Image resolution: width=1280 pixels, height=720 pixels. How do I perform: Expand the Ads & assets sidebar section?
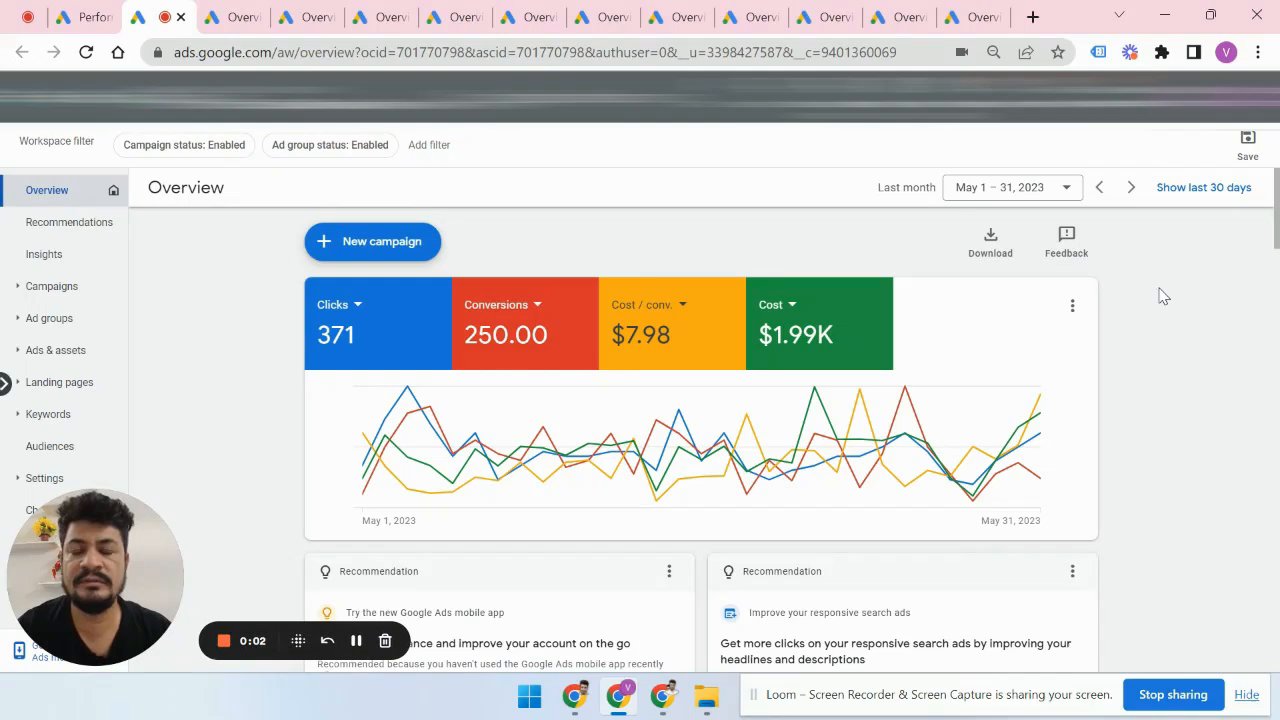18,350
